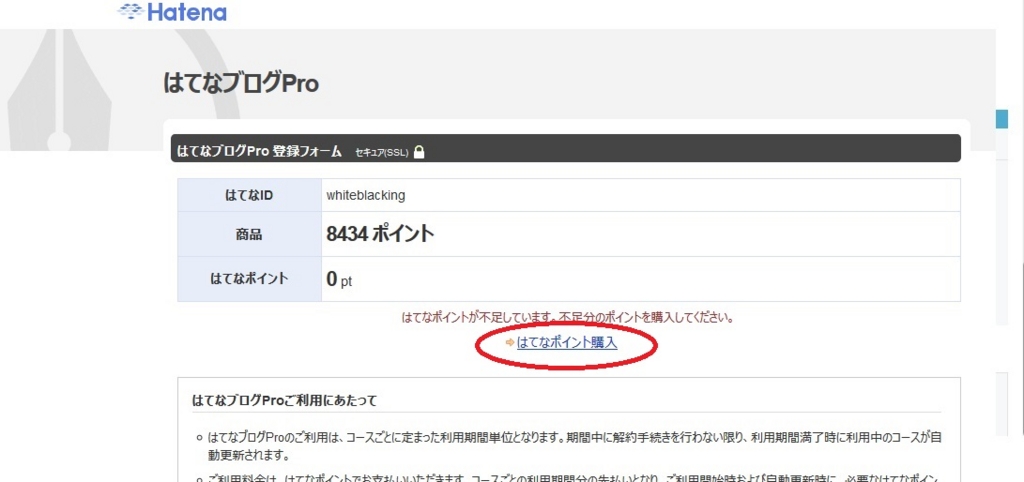Select the whiteblacking ID text
1024x482 pixels.
(x=366, y=195)
